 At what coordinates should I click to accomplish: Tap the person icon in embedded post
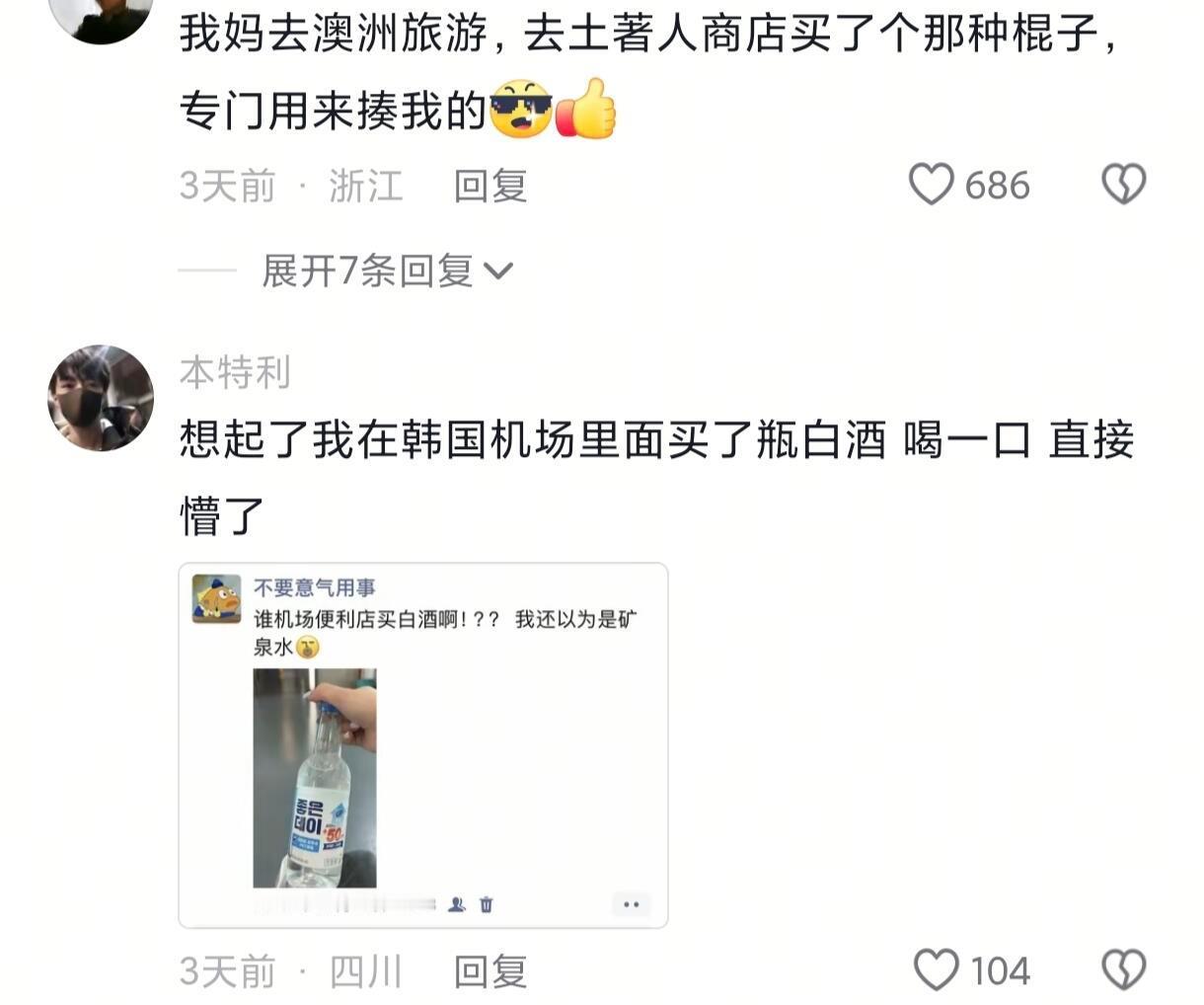[456, 903]
